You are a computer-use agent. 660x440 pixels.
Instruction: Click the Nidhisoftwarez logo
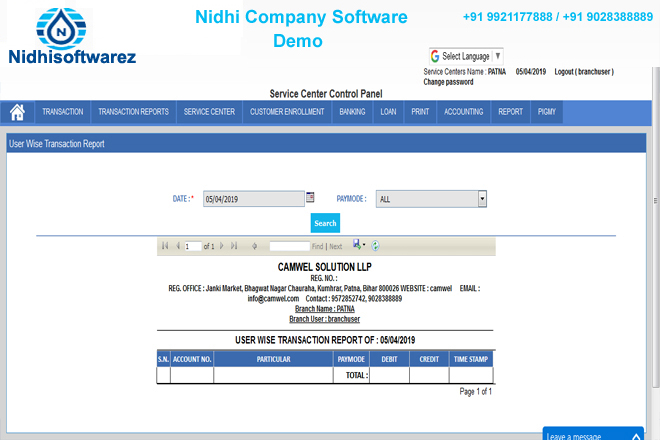72,37
